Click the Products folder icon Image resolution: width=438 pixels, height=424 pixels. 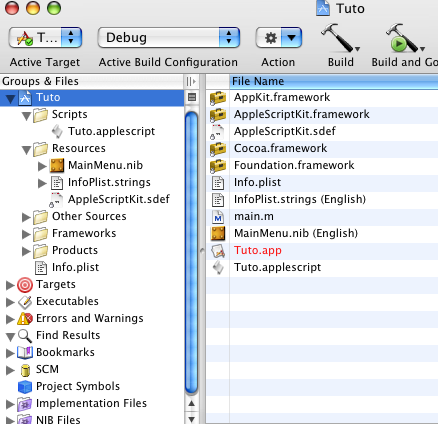pos(41,251)
